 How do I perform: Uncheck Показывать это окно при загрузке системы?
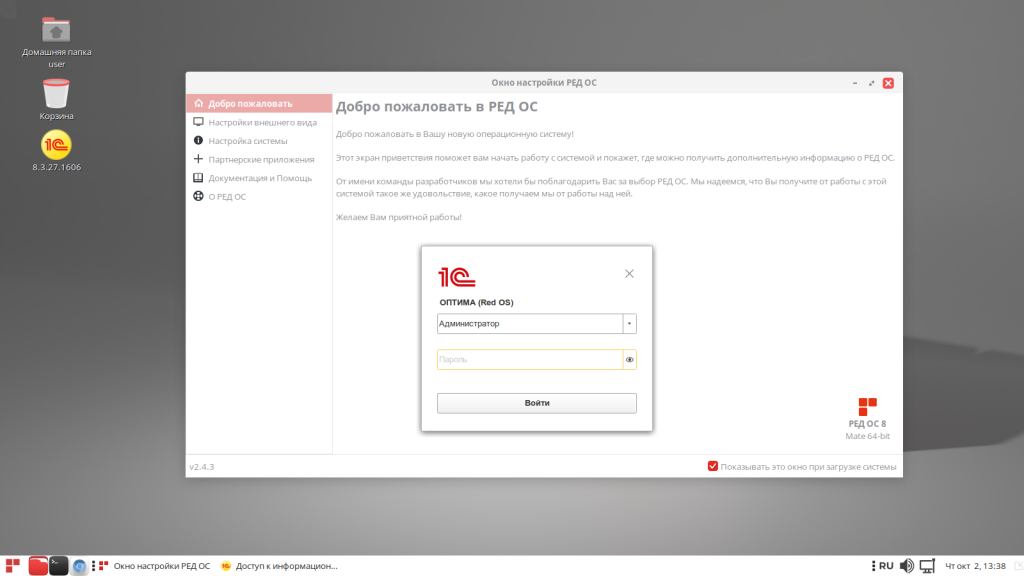(713, 466)
